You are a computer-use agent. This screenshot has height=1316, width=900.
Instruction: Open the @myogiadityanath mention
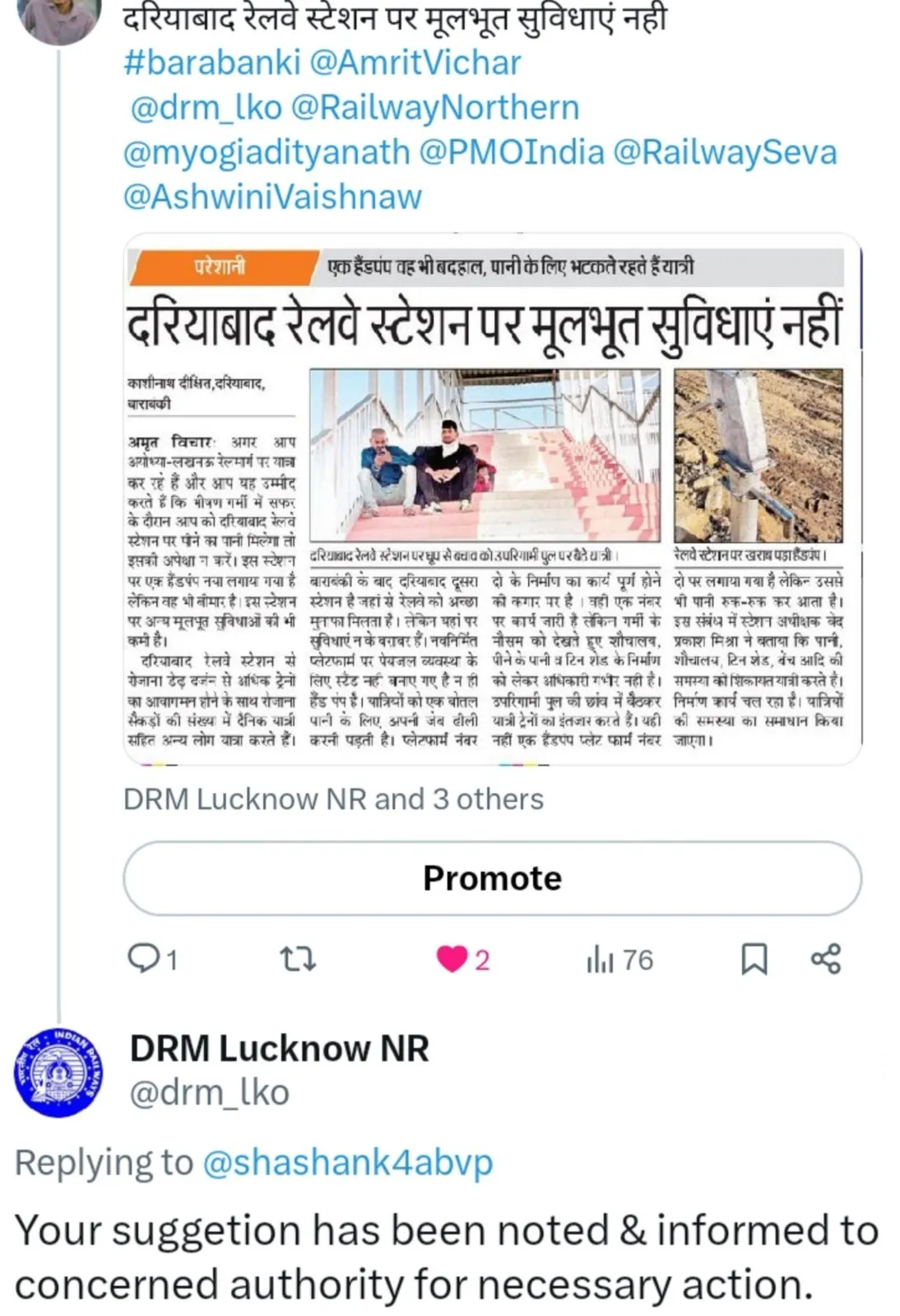click(267, 152)
